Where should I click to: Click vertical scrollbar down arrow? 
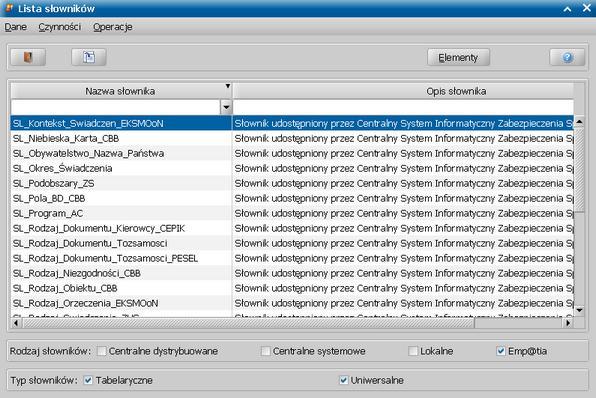(579, 311)
